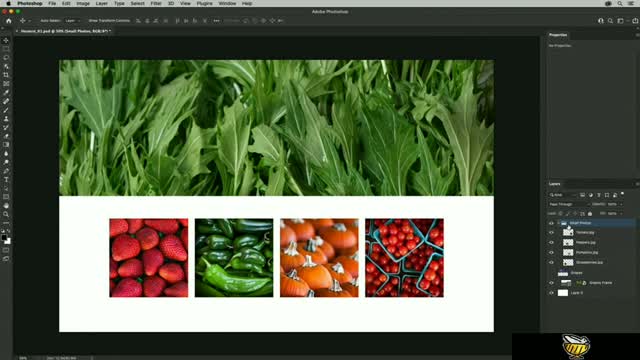
Task: Select the Spot Healing Brush tool
Action: tap(6, 101)
